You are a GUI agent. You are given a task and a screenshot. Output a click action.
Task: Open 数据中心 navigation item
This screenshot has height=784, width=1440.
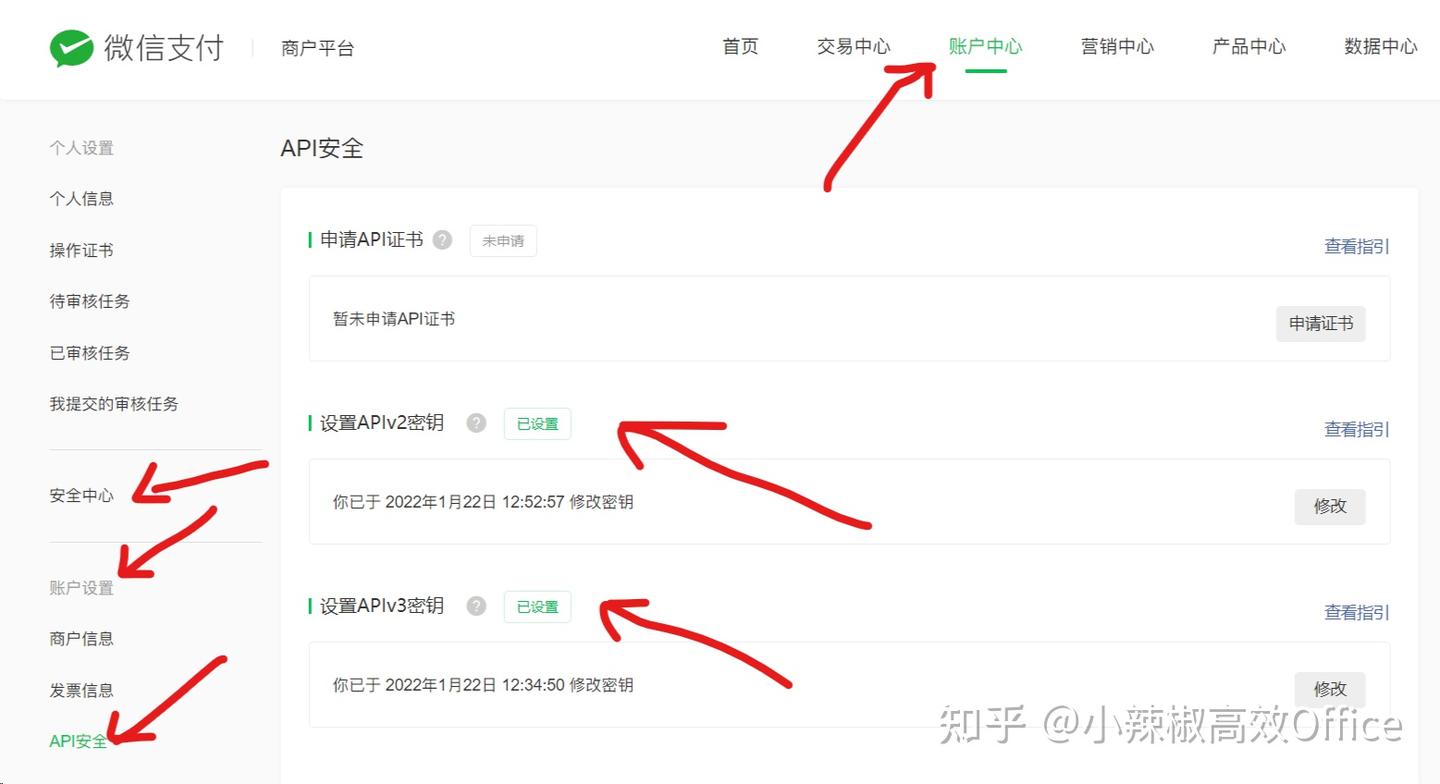1381,47
